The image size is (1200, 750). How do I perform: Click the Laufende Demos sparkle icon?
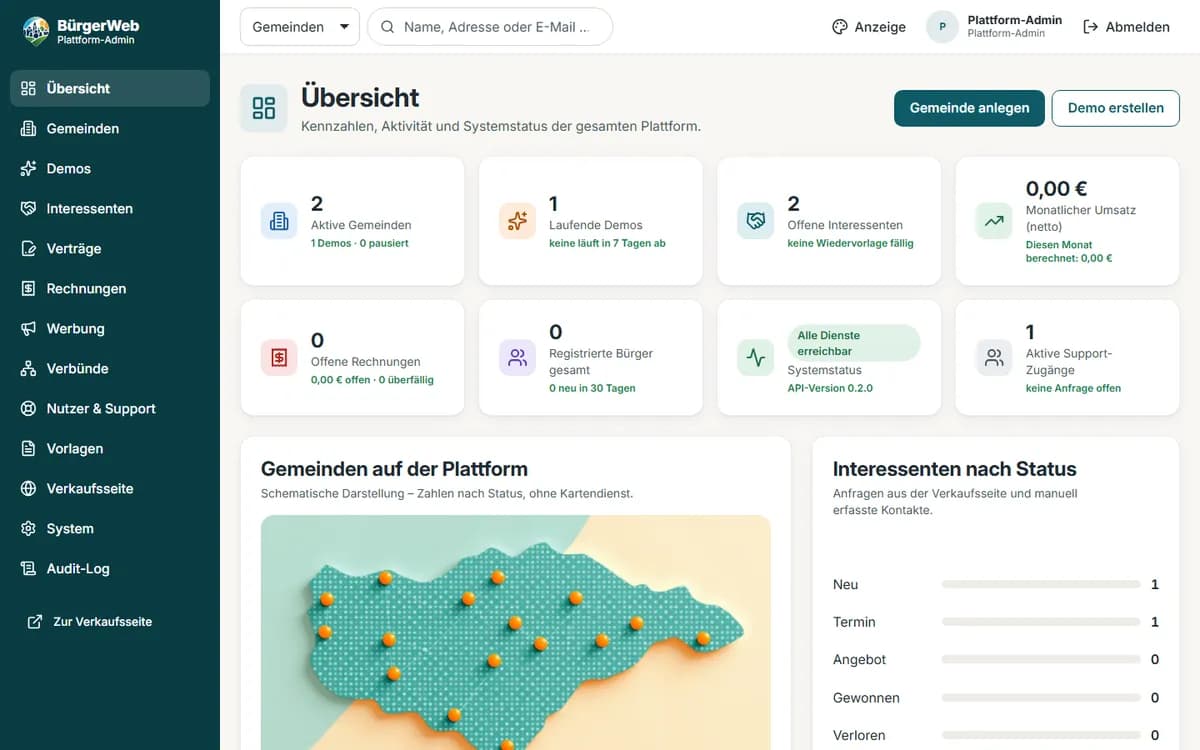pos(517,221)
